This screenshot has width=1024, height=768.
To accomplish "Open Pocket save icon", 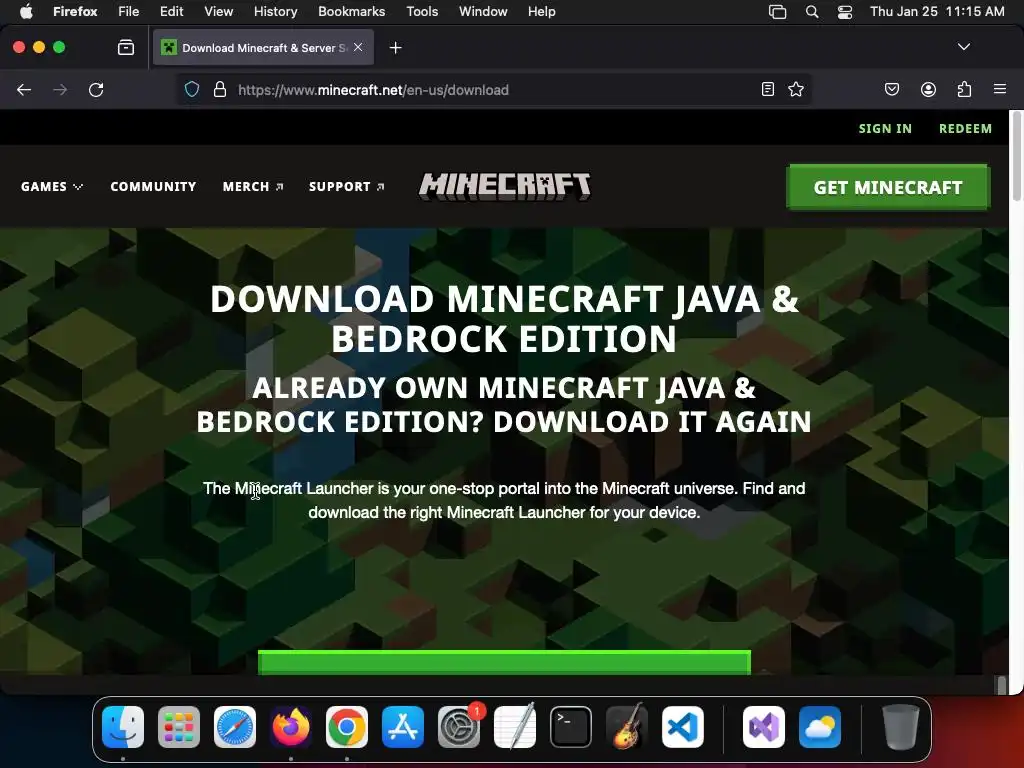I will [x=892, y=89].
